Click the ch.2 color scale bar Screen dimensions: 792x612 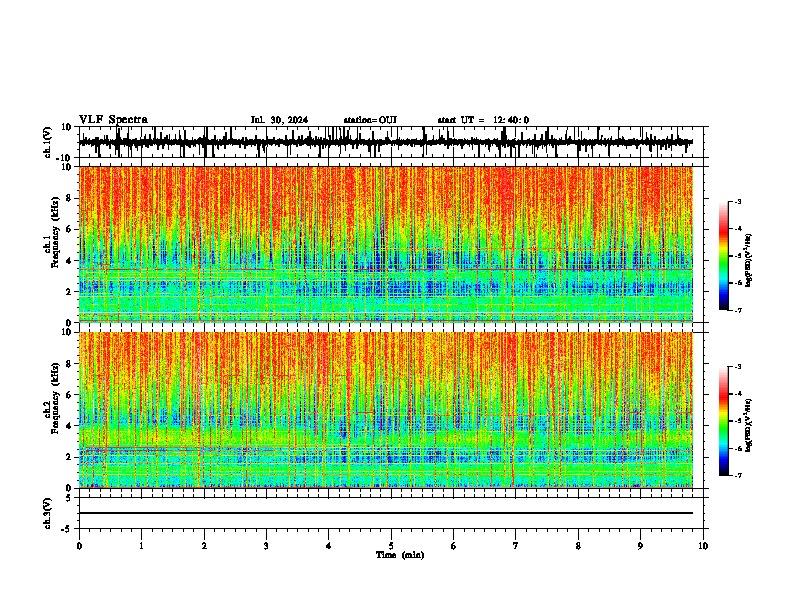click(723, 421)
